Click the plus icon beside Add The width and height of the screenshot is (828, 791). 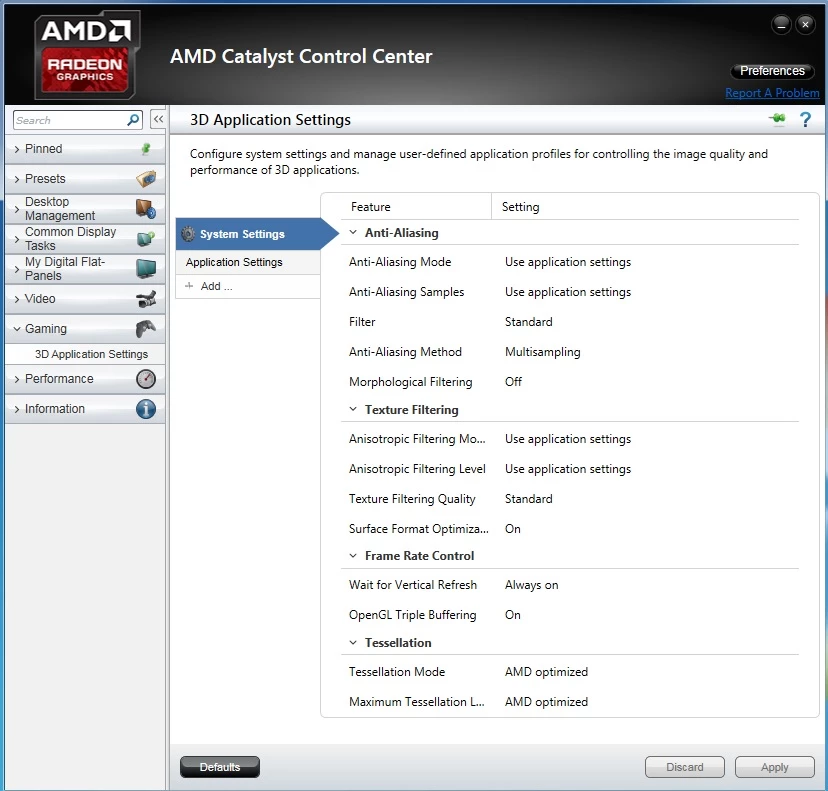click(189, 286)
